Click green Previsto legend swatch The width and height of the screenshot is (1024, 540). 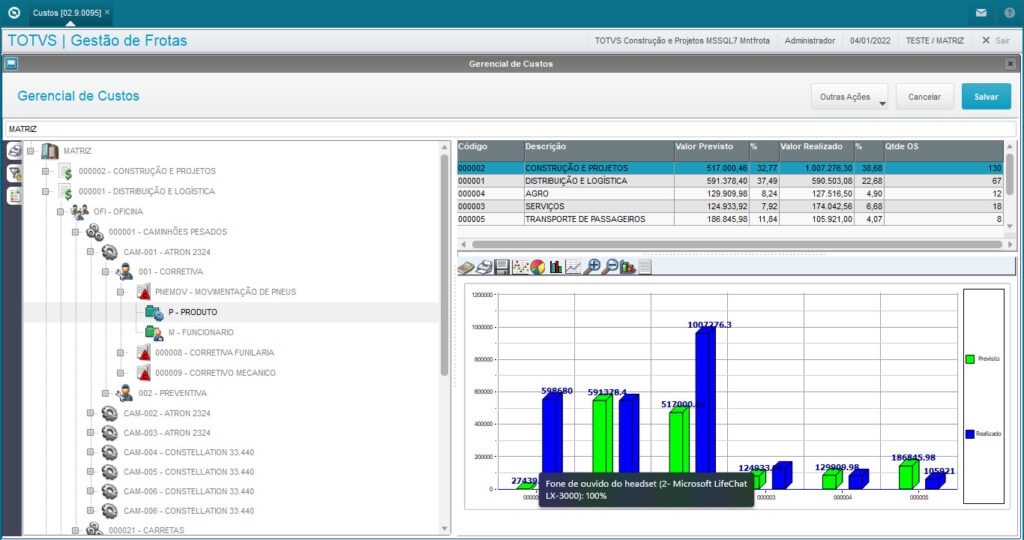(970, 359)
